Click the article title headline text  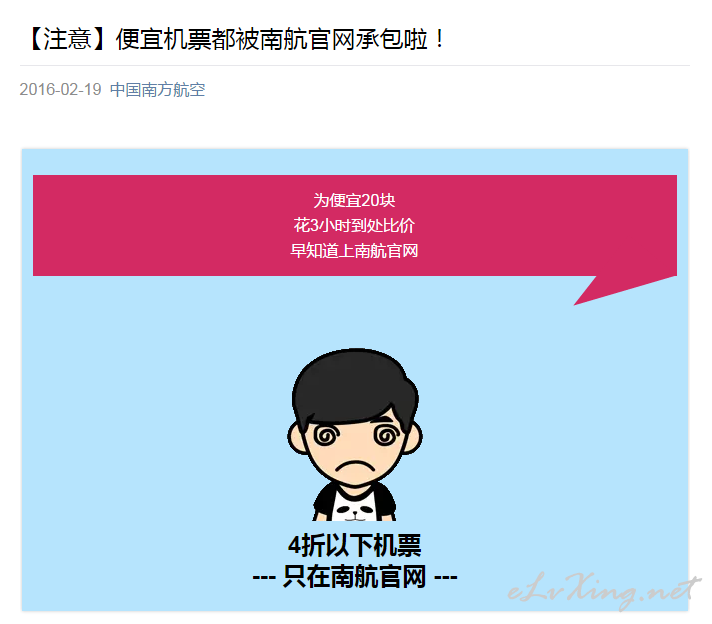(x=234, y=39)
